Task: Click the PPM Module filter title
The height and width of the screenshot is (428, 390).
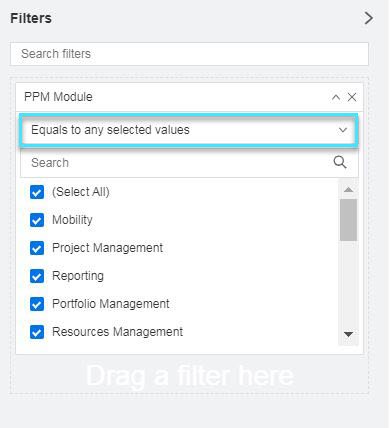Action: click(58, 97)
